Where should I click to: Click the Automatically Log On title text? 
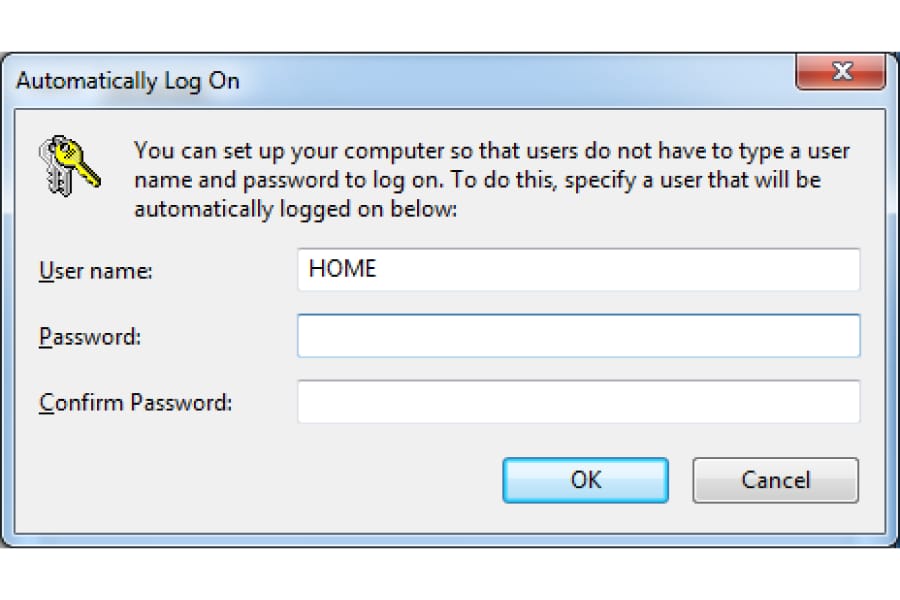pyautogui.click(x=128, y=81)
